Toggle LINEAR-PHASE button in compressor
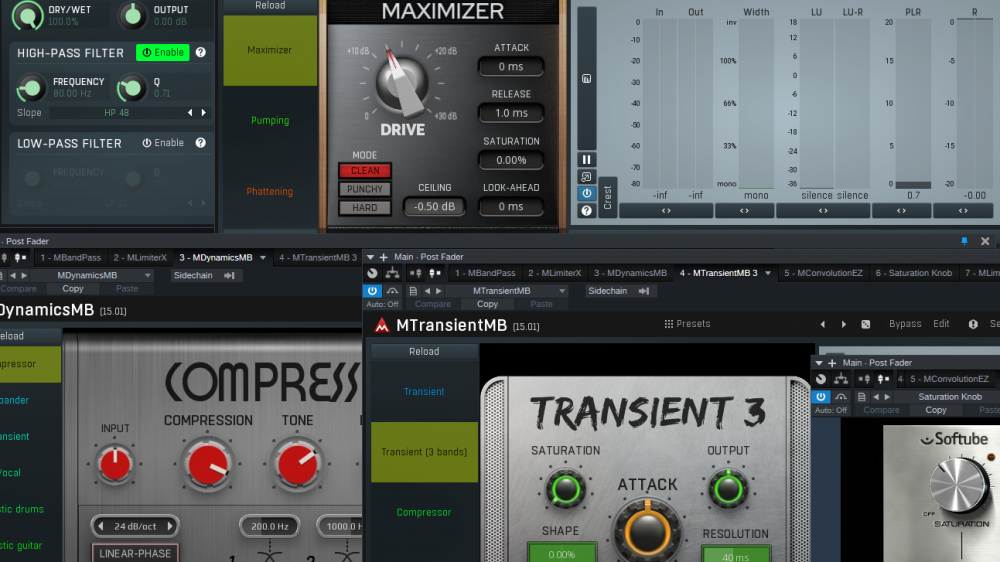 click(x=135, y=553)
